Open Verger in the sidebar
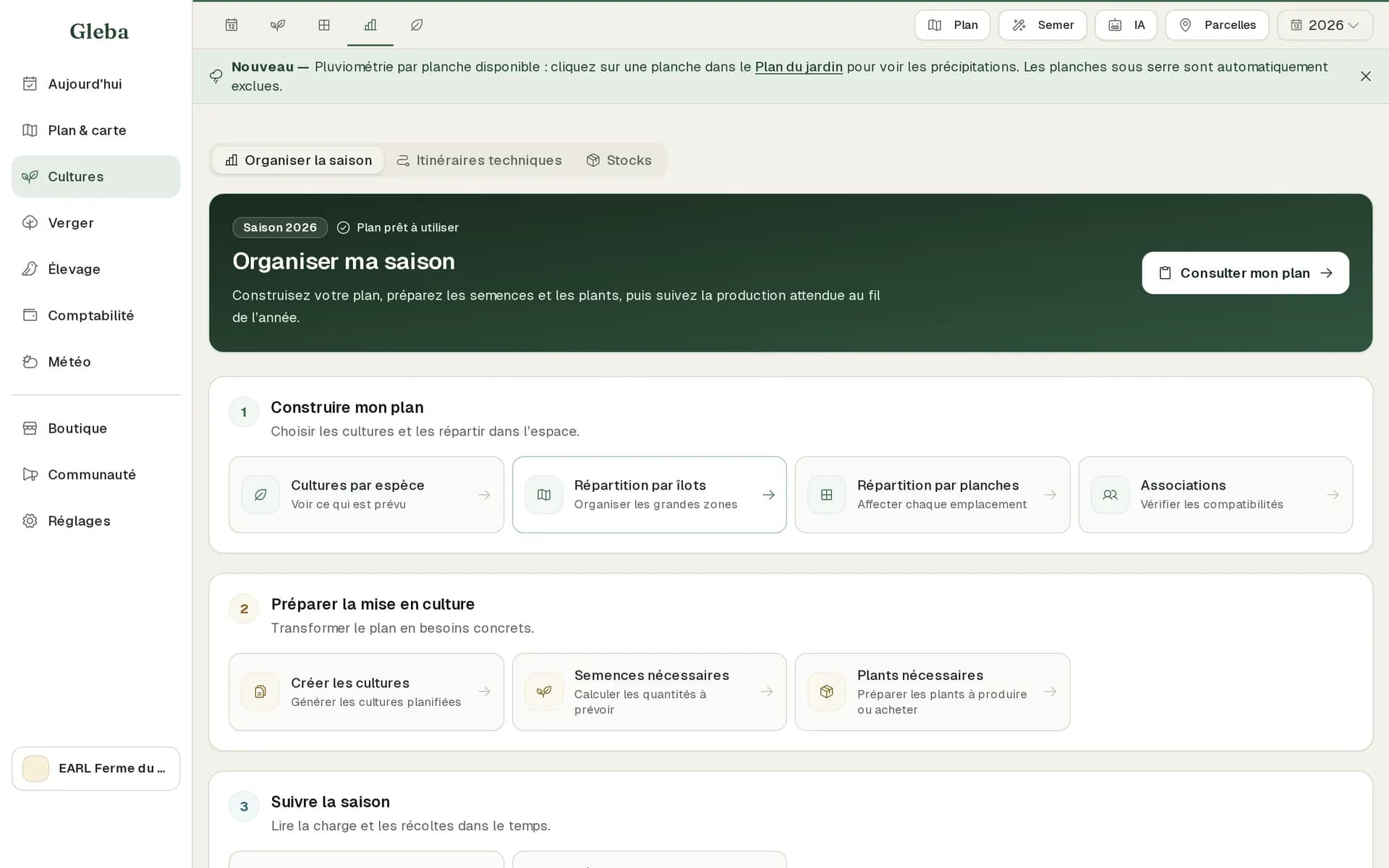Viewport: 1389px width, 868px height. [x=95, y=223]
